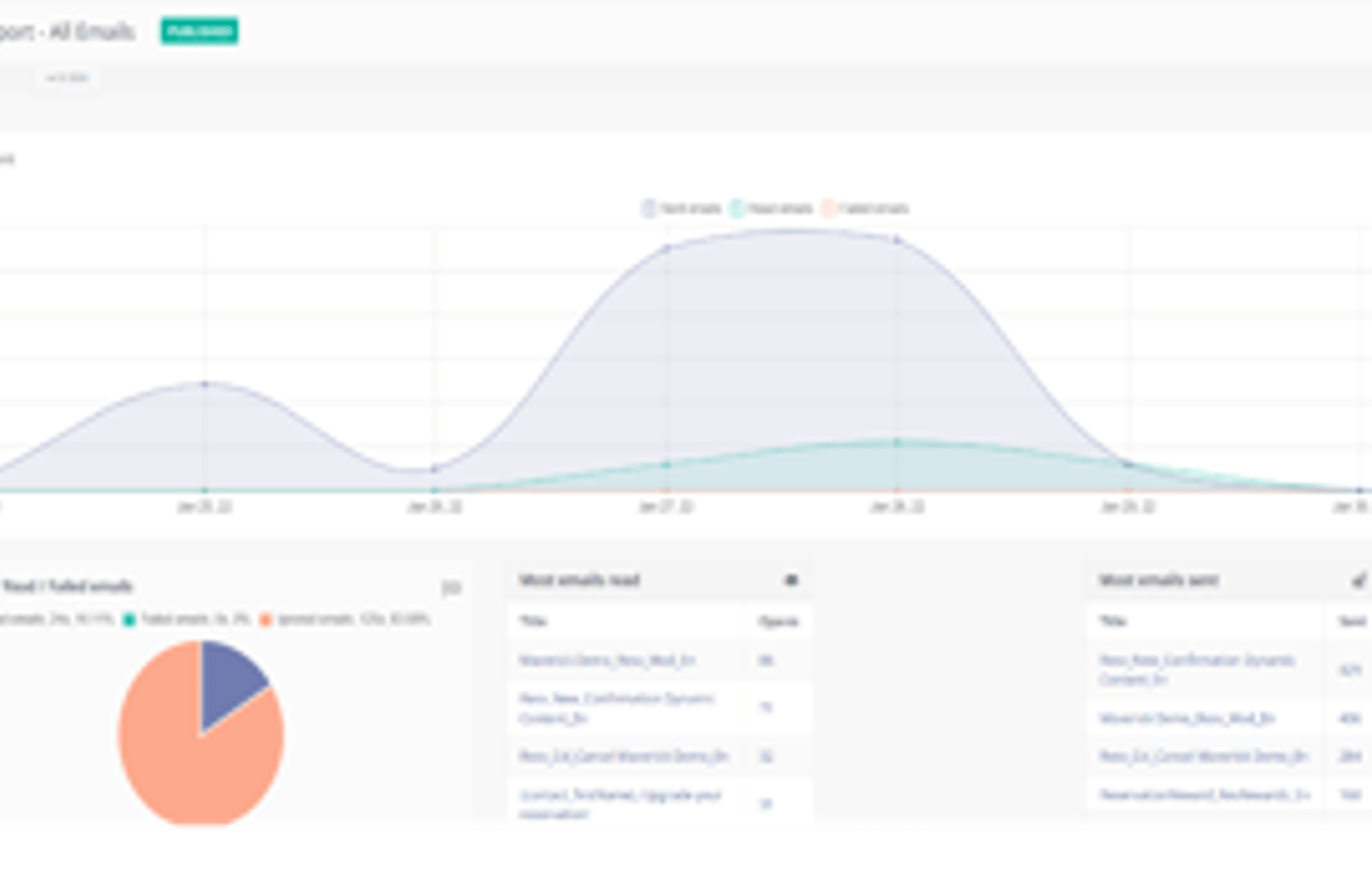Open ReservationReward link in Most emails sent
1372x885 pixels.
pyautogui.click(x=1205, y=795)
